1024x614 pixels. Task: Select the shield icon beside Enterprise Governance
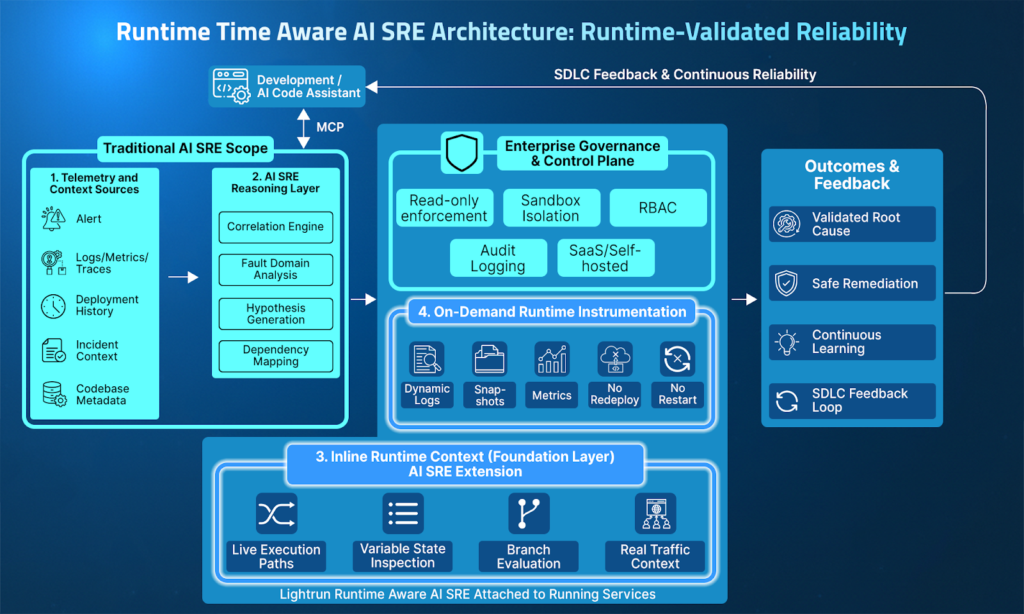point(460,151)
